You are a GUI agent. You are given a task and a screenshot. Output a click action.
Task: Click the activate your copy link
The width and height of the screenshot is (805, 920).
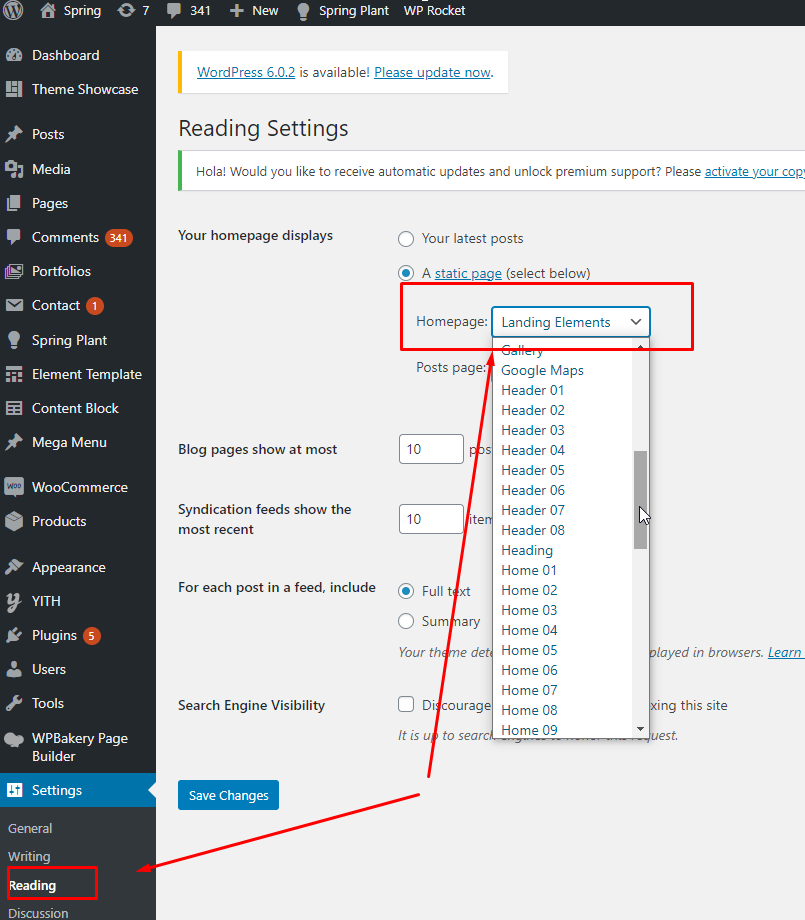tap(755, 171)
